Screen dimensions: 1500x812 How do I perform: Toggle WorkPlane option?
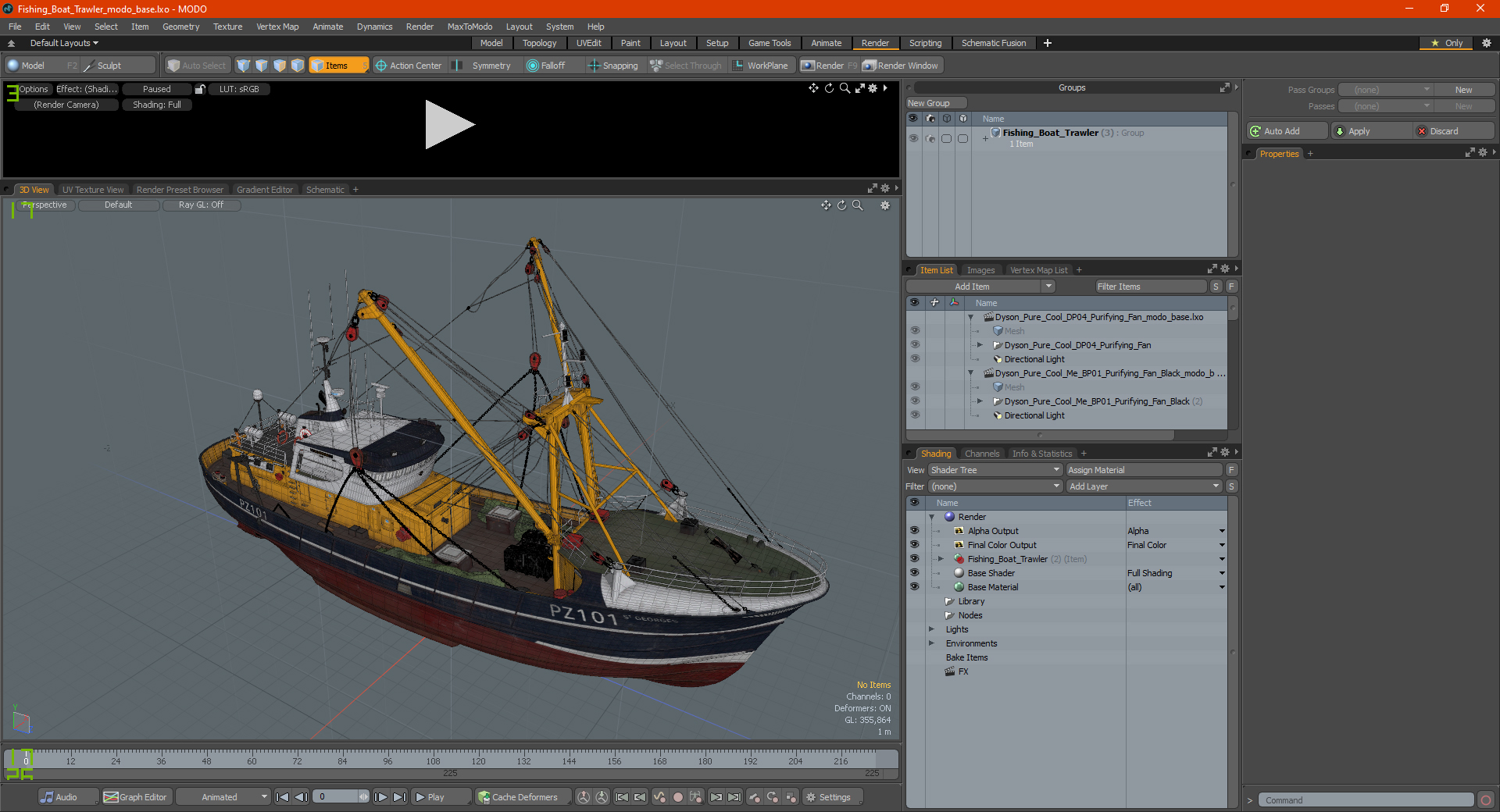coord(761,66)
